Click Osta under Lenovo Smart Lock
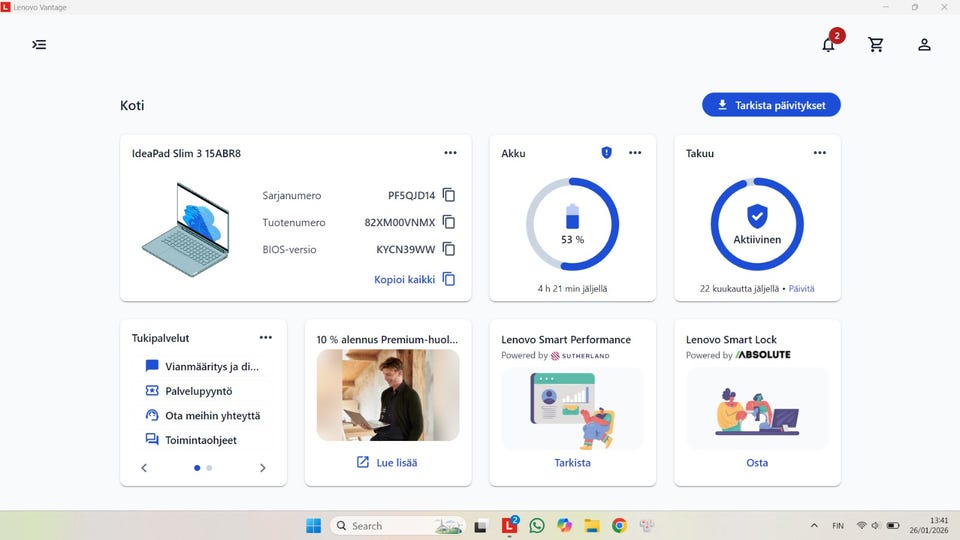This screenshot has width=960, height=540. [757, 463]
